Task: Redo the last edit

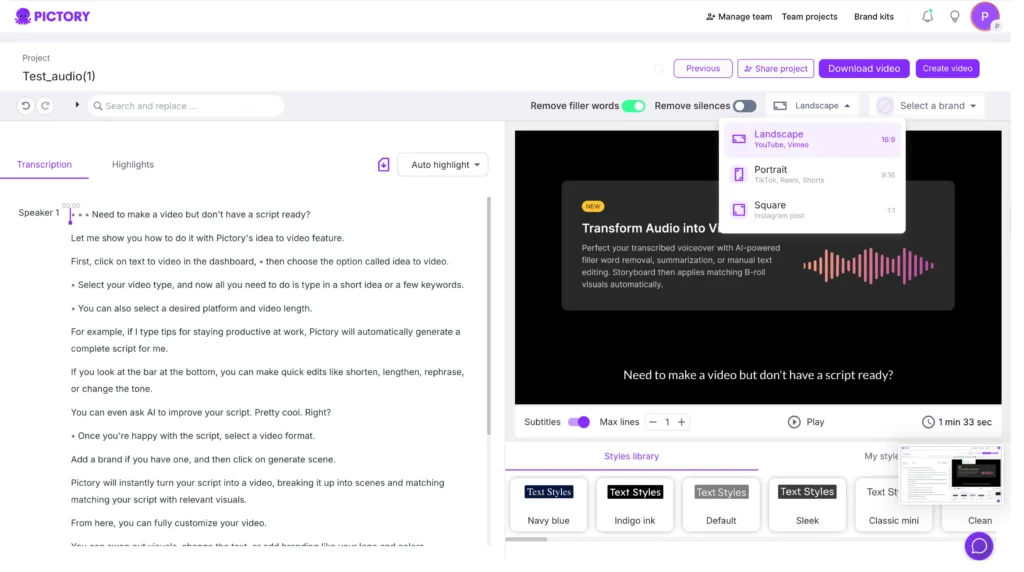Action: (45, 106)
